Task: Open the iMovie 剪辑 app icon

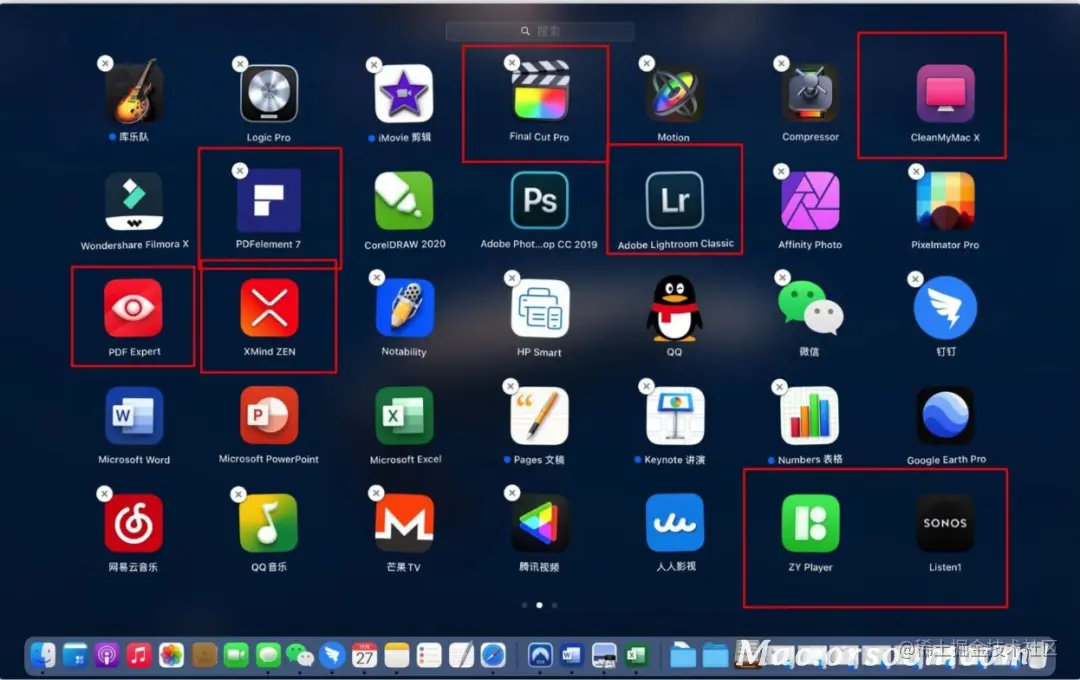Action: click(404, 93)
